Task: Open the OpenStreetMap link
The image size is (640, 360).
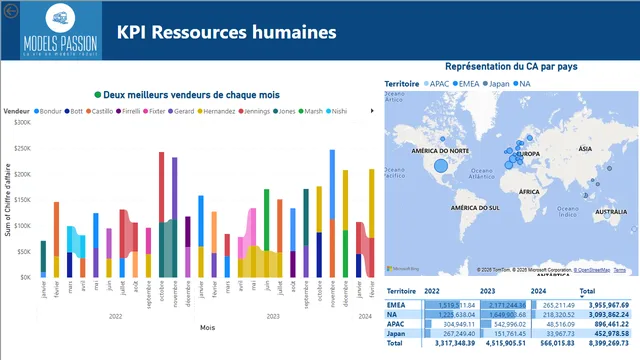Action: tap(592, 270)
